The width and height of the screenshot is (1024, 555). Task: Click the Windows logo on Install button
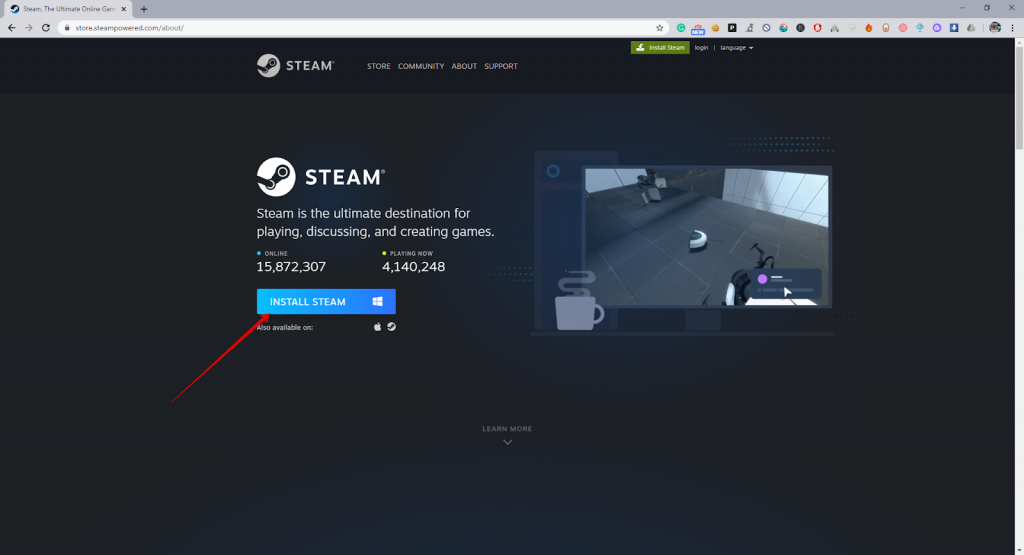pyautogui.click(x=377, y=302)
